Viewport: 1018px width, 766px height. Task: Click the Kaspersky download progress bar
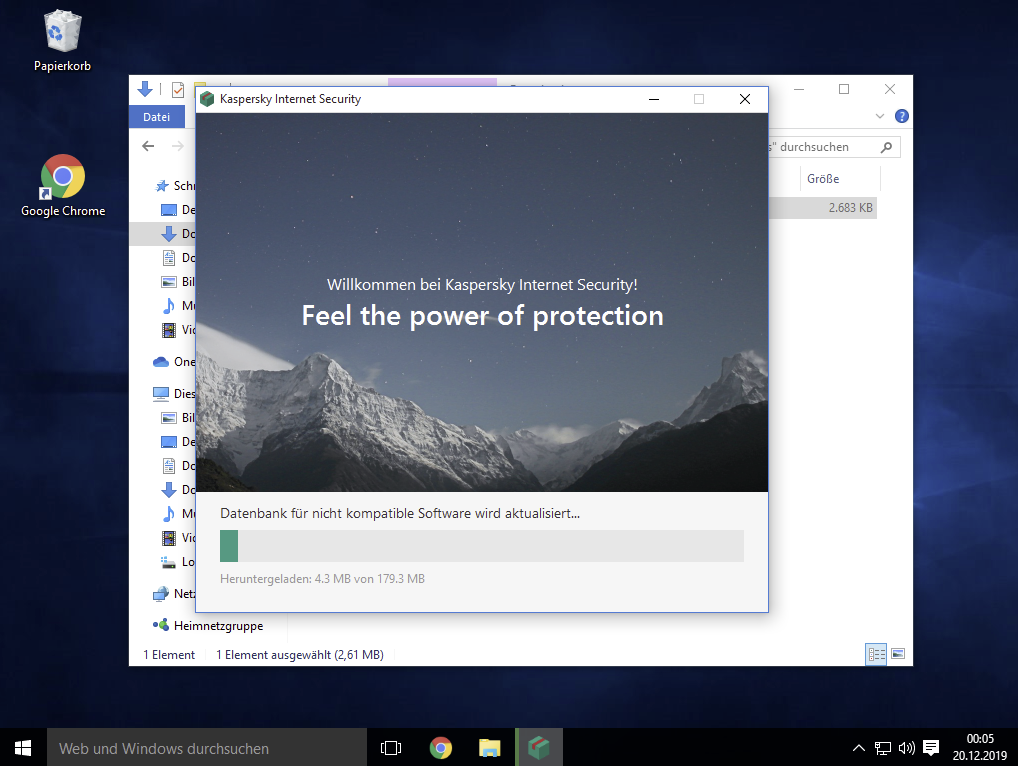pos(482,545)
